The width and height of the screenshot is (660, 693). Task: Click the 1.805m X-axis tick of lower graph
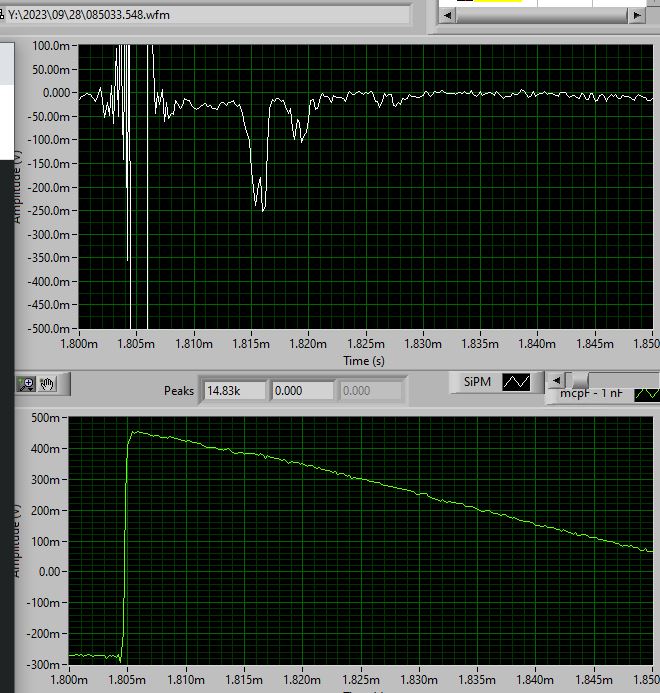coord(127,679)
